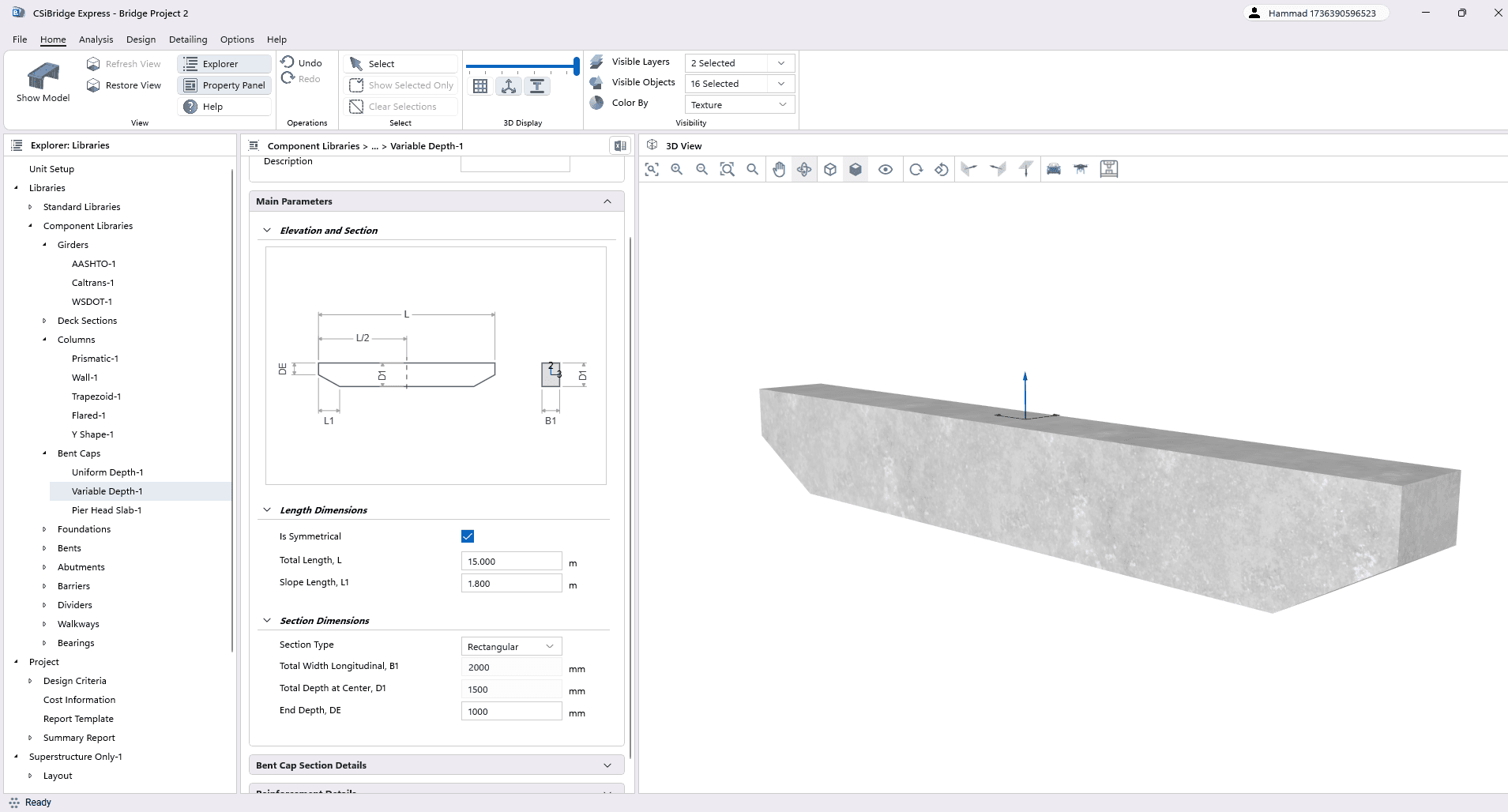
Task: Click the Total Length, L input field
Action: point(511,562)
